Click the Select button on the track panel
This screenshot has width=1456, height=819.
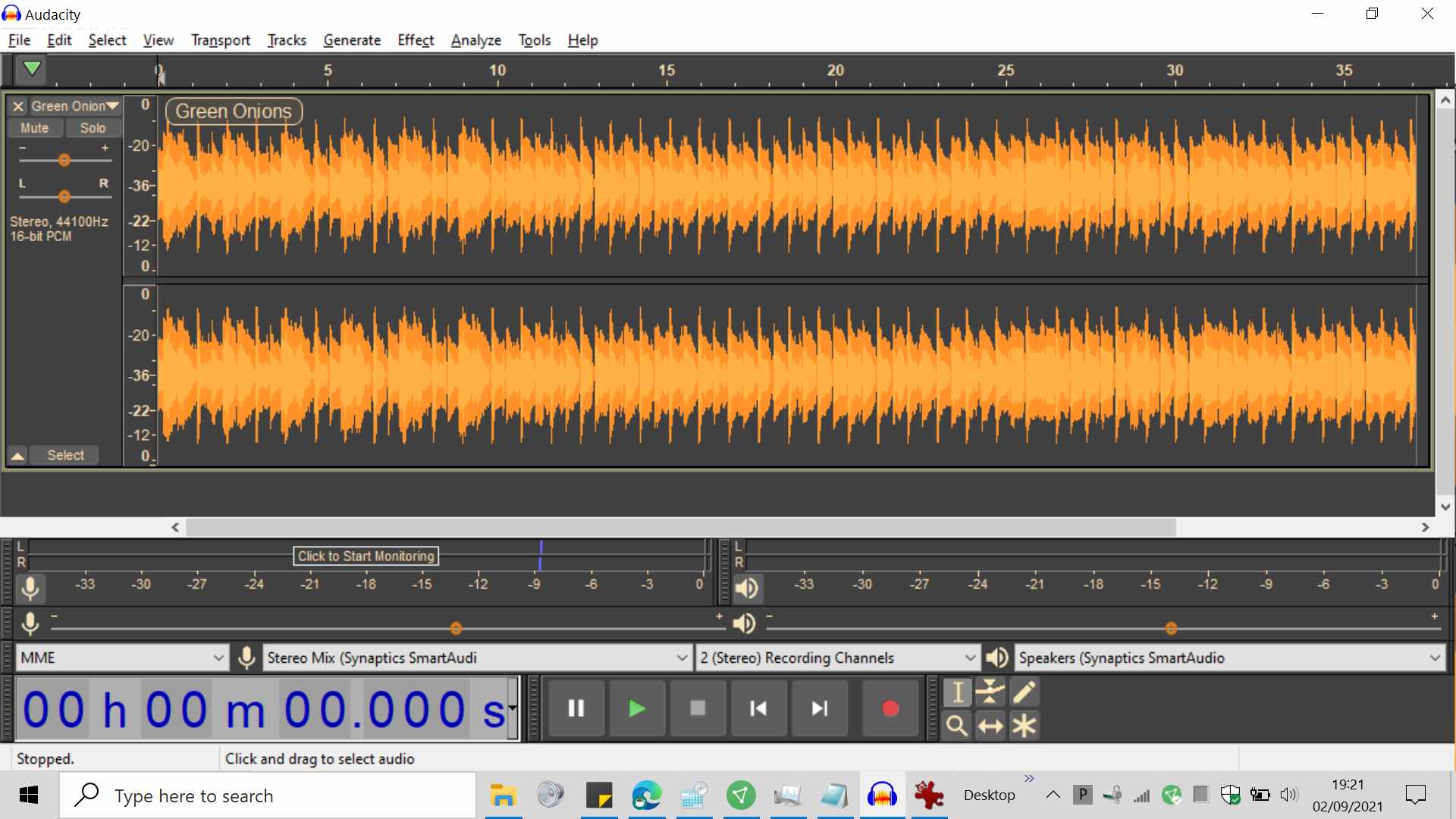pyautogui.click(x=65, y=455)
